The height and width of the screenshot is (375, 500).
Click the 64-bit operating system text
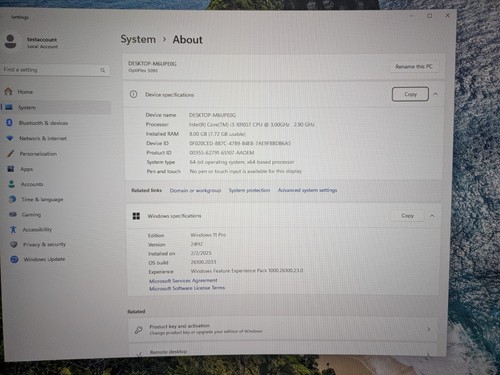tap(242, 162)
